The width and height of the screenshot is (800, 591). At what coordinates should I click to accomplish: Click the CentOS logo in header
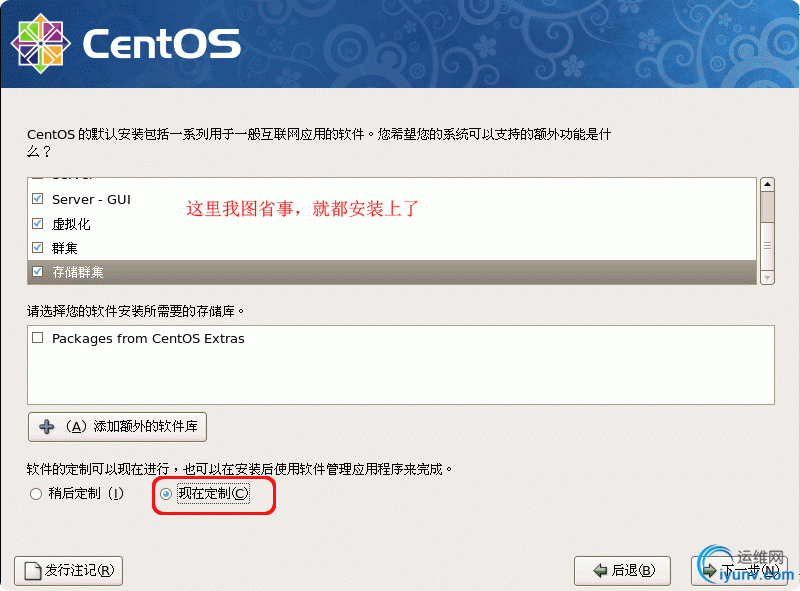point(126,43)
